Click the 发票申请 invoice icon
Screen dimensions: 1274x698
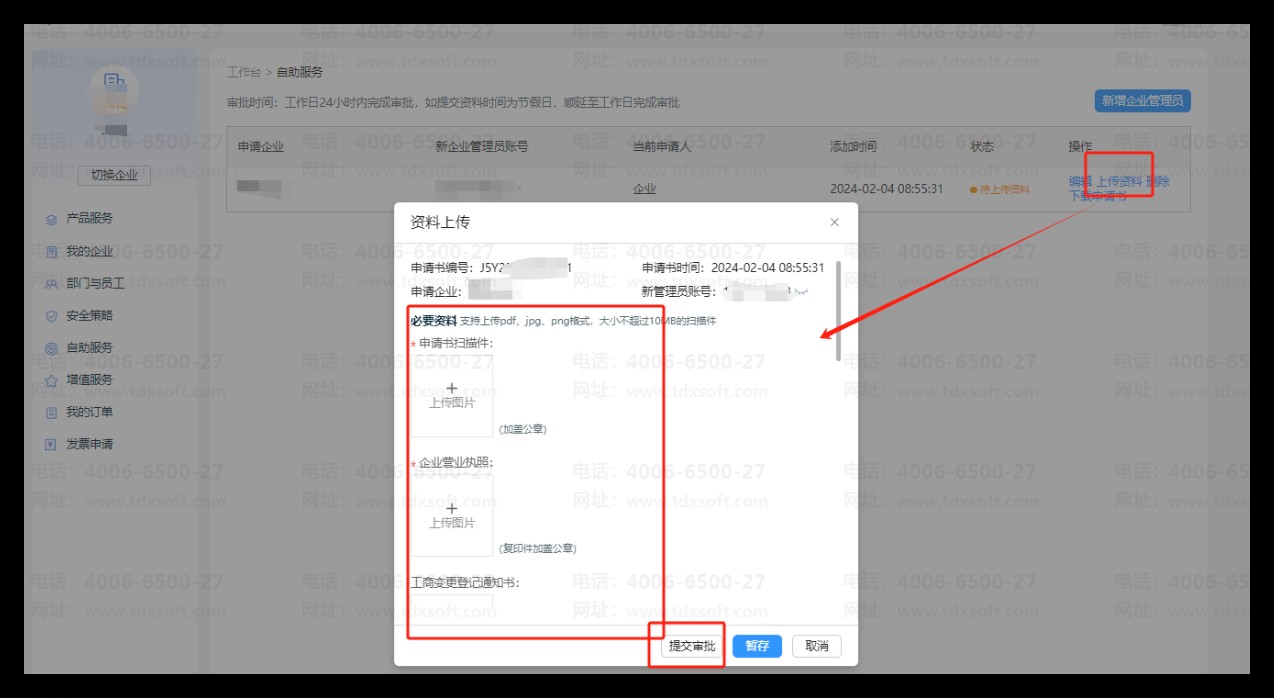click(x=51, y=444)
